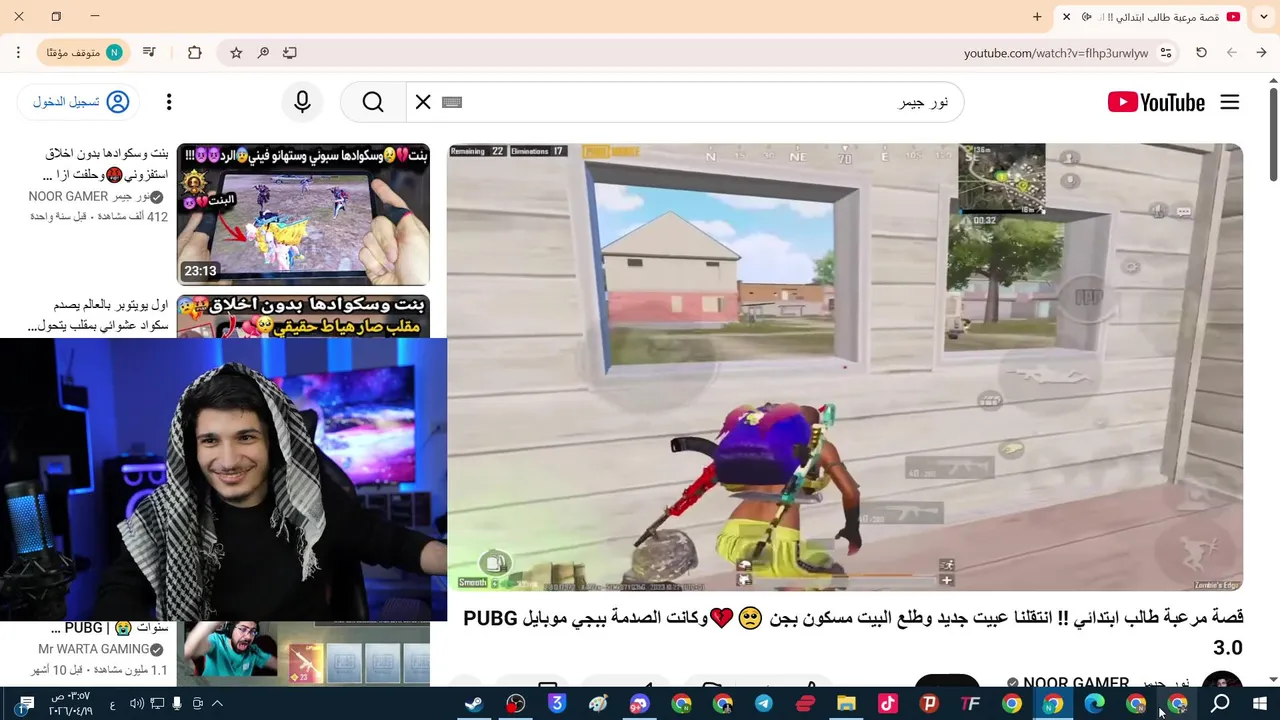1280x720 pixels.
Task: Mute the tab via audio indicator icon
Action: click(x=1087, y=17)
